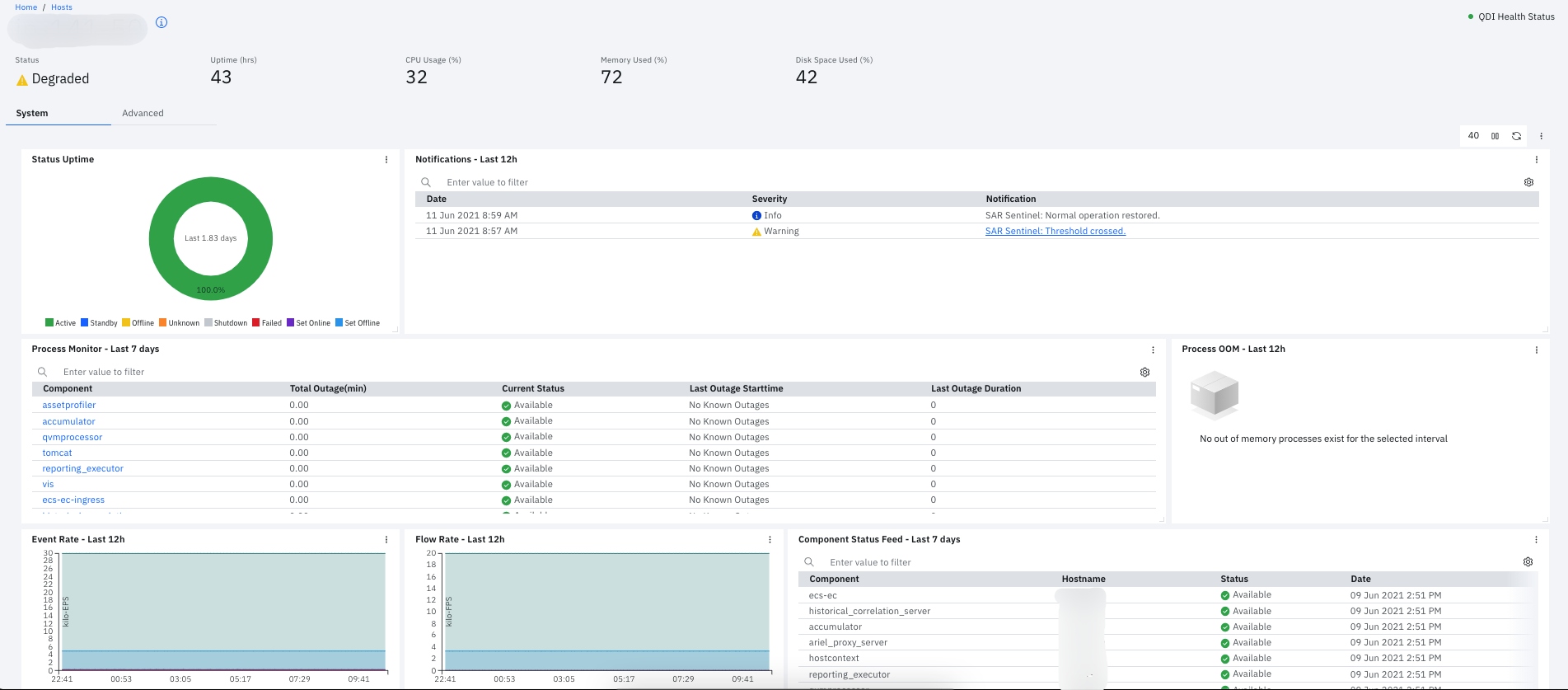
Task: Toggle the Set Offline legend entry
Action: [x=358, y=323]
